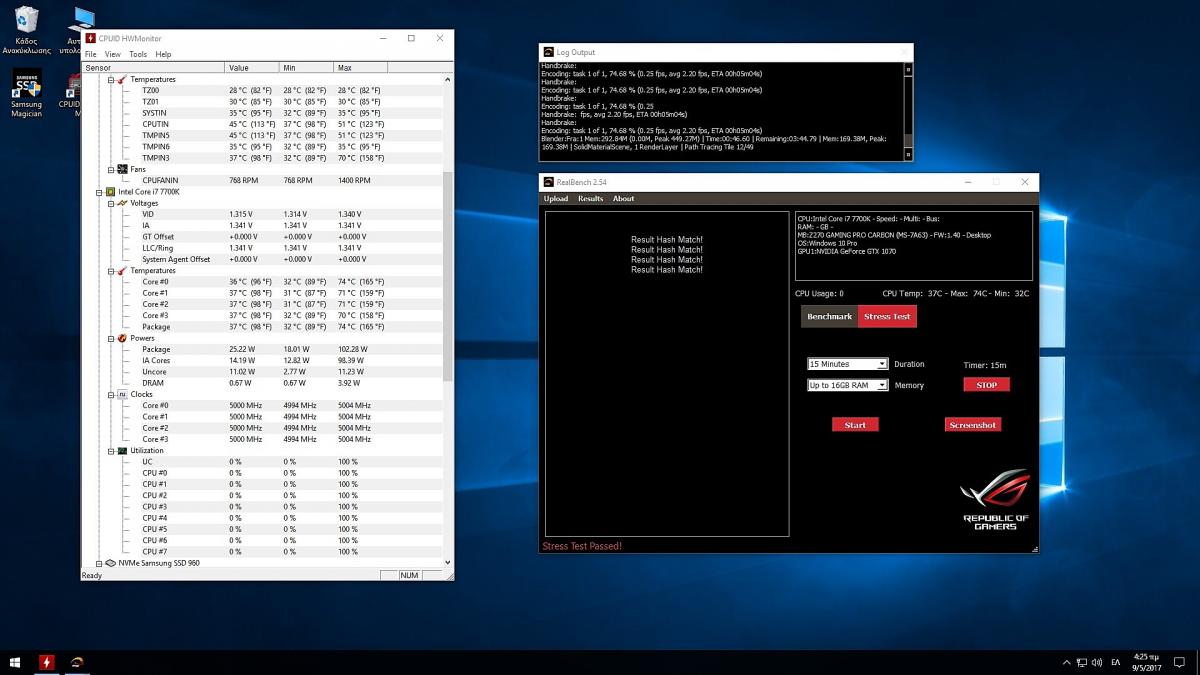The image size is (1200, 675).
Task: Open HWMonitor File menu
Action: pos(91,54)
